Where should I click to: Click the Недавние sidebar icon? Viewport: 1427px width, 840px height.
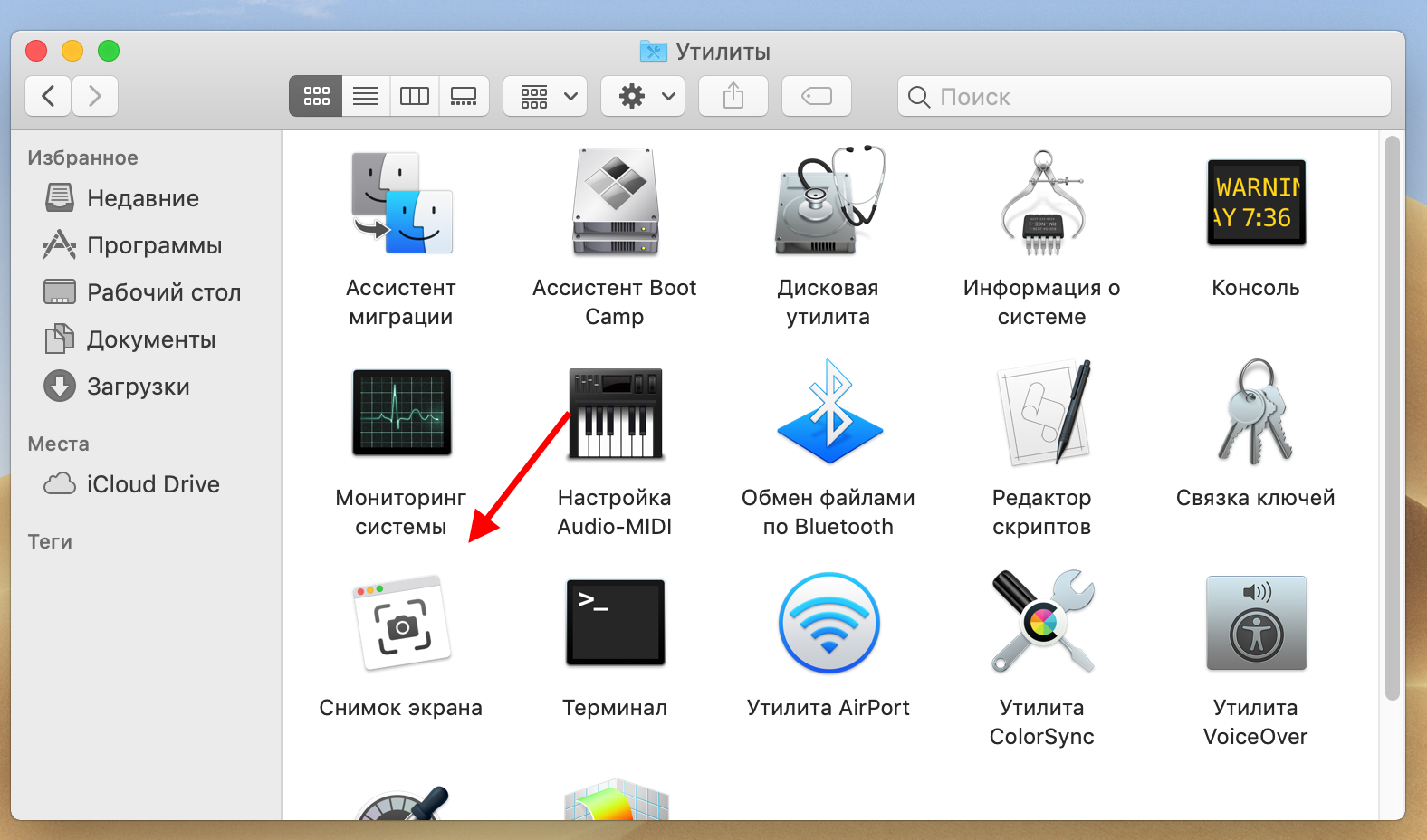(60, 197)
